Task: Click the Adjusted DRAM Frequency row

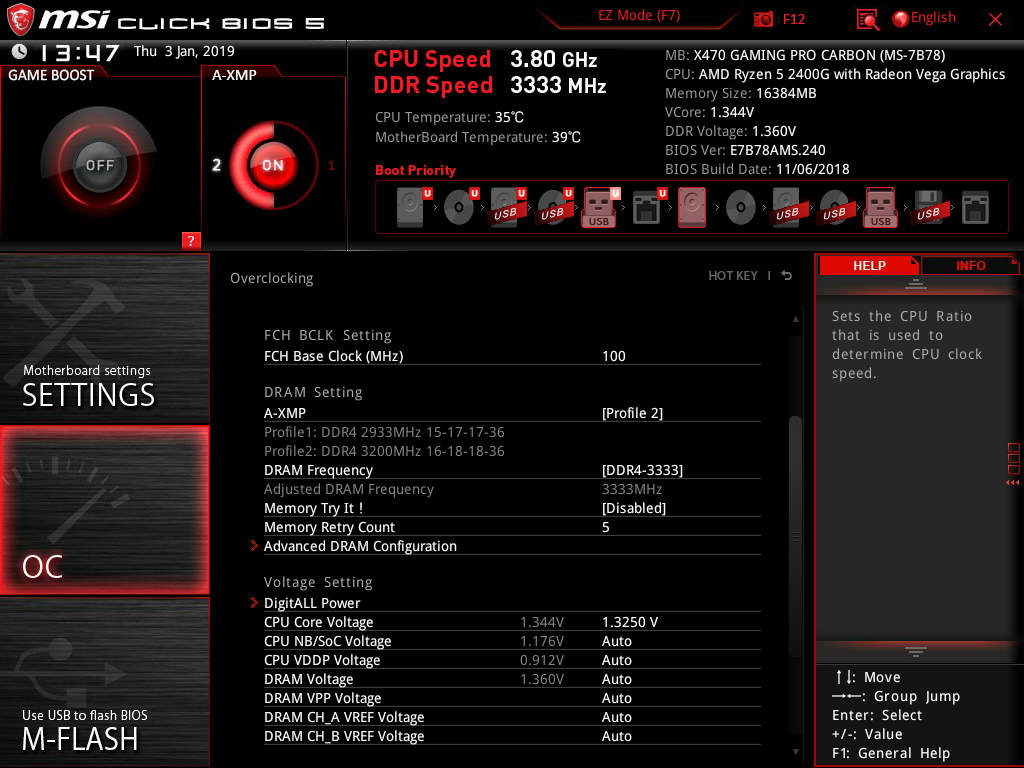Action: click(x=512, y=489)
